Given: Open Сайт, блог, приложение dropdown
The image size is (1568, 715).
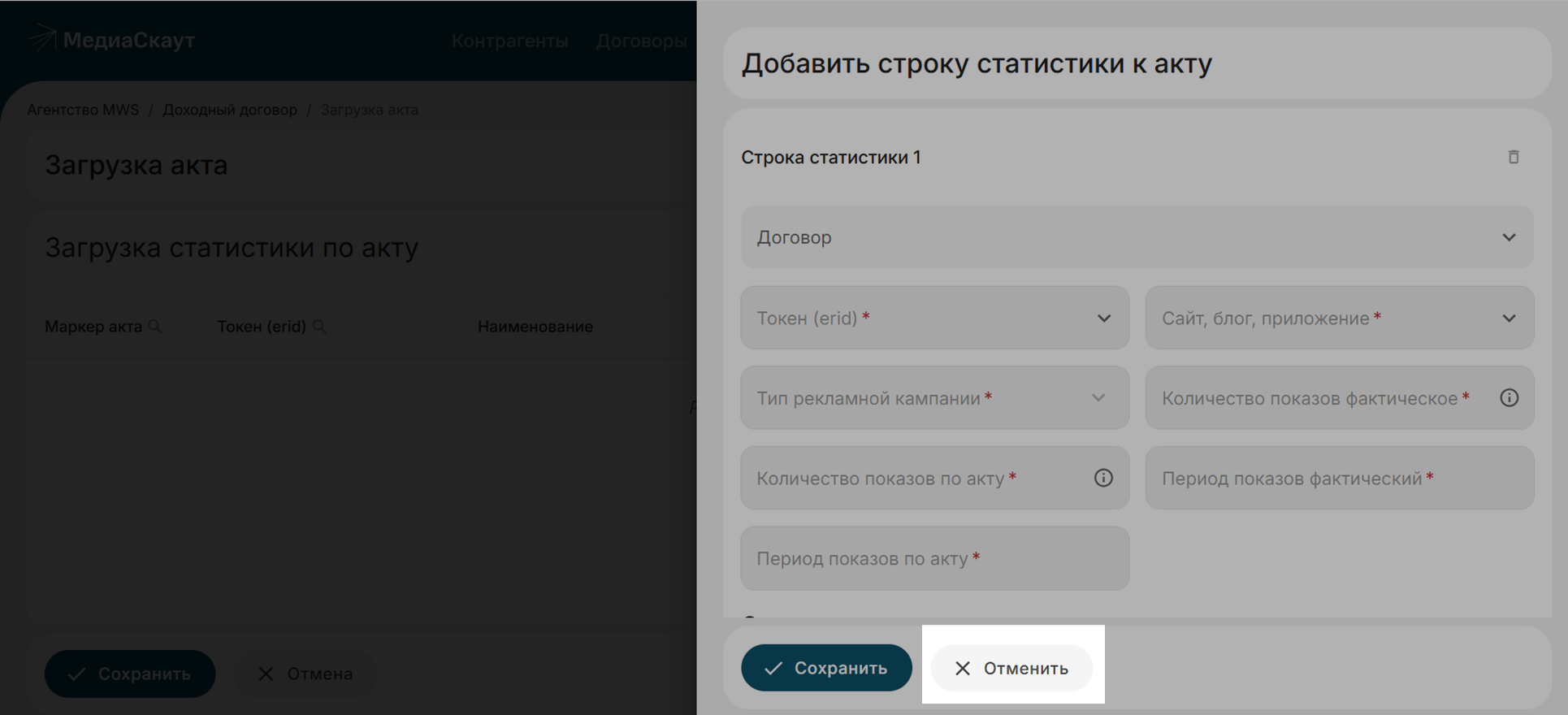Looking at the screenshot, I should point(1338,318).
